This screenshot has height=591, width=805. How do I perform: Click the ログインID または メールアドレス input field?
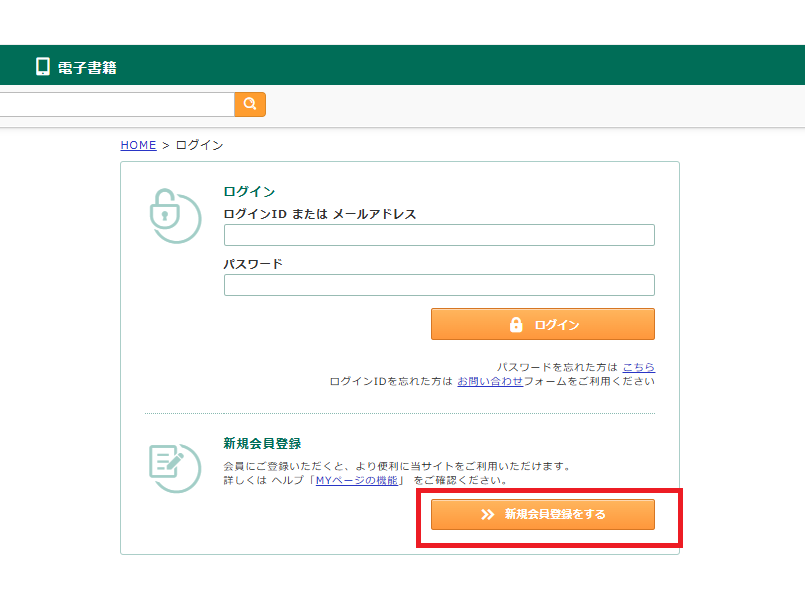coord(439,235)
